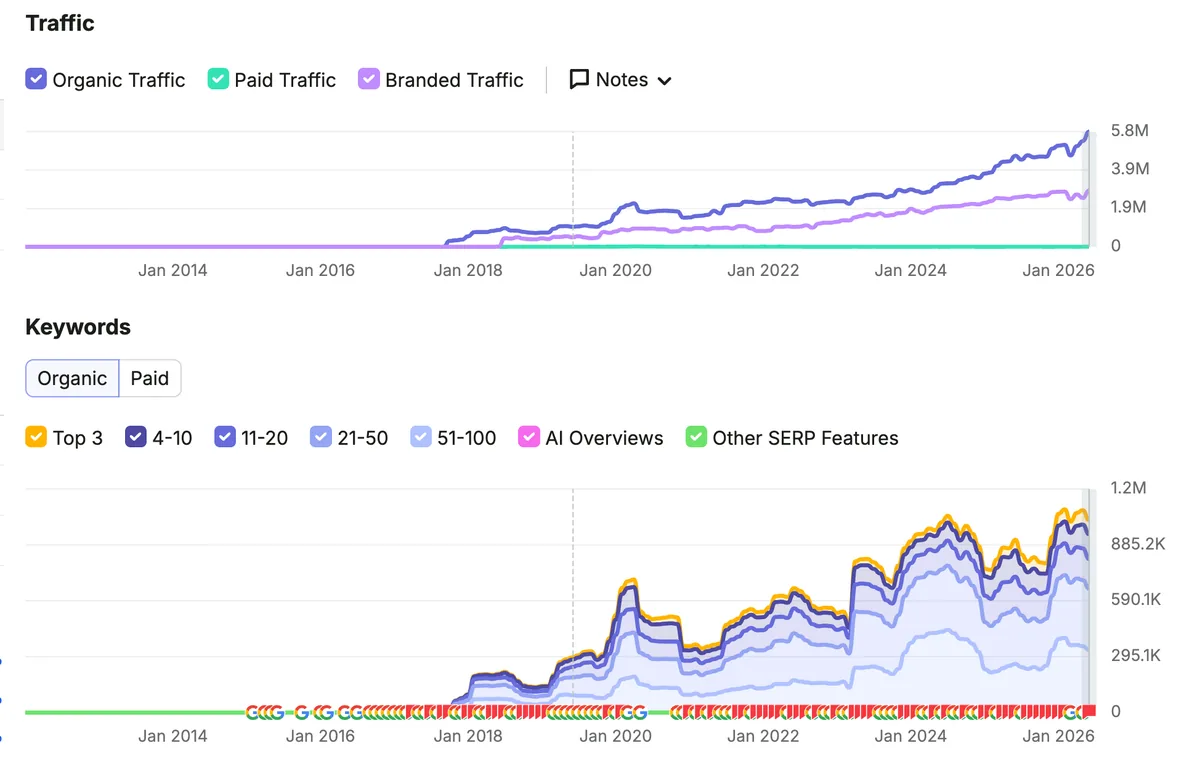The height and width of the screenshot is (759, 1200).
Task: Disable the Branded Traffic series checkbox
Action: pyautogui.click(x=369, y=79)
